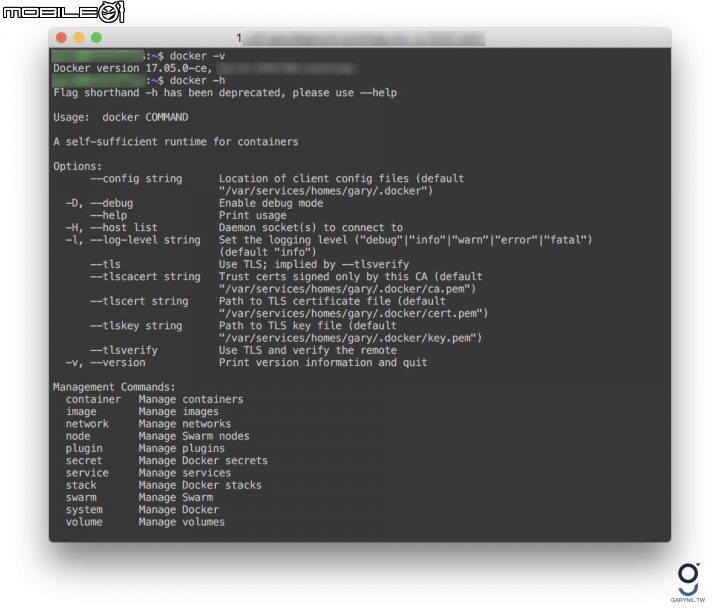The image size is (720, 612).
Task: Click the 'Options:' heading
Action: pos(77,166)
